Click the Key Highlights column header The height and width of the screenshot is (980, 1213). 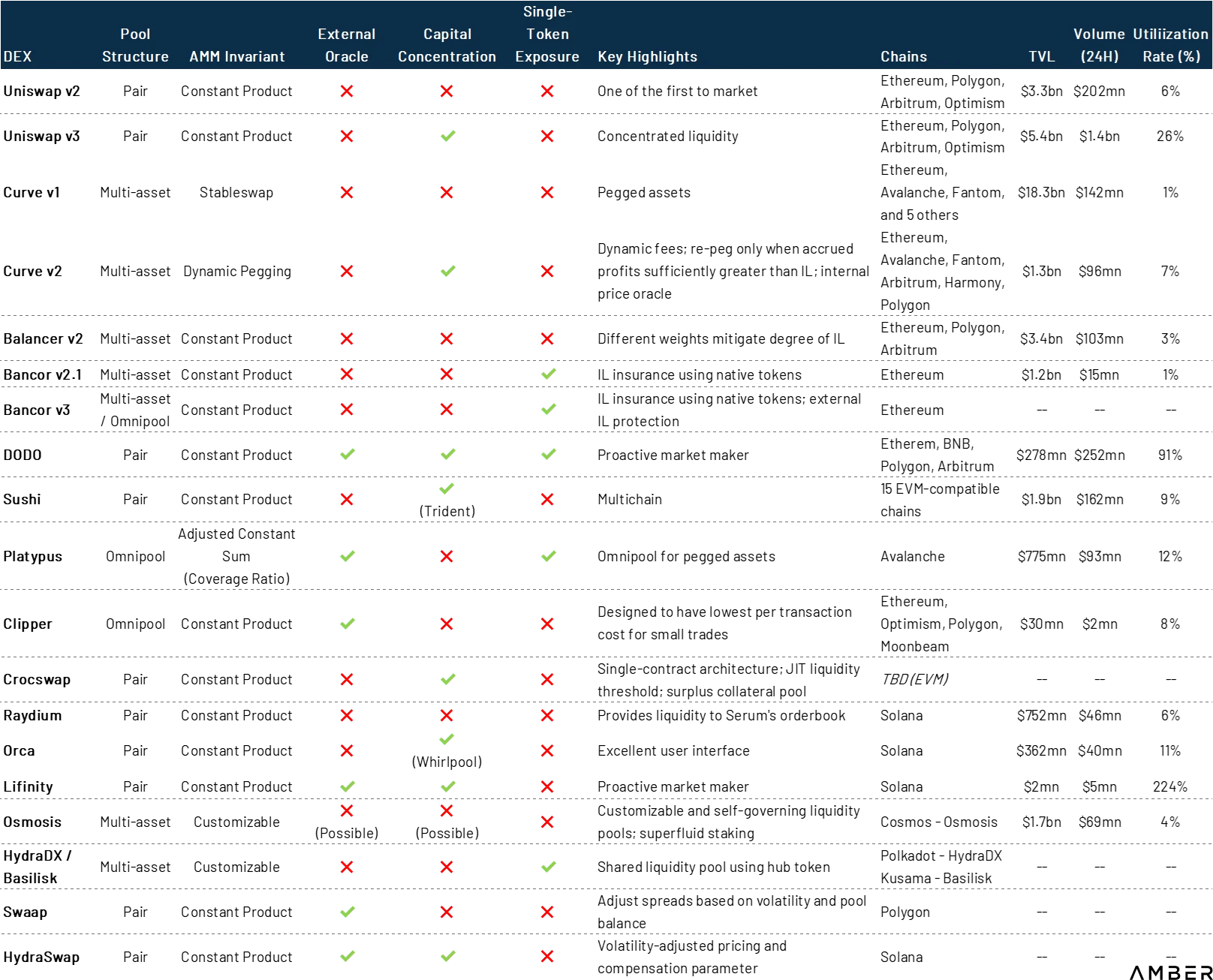pos(647,56)
